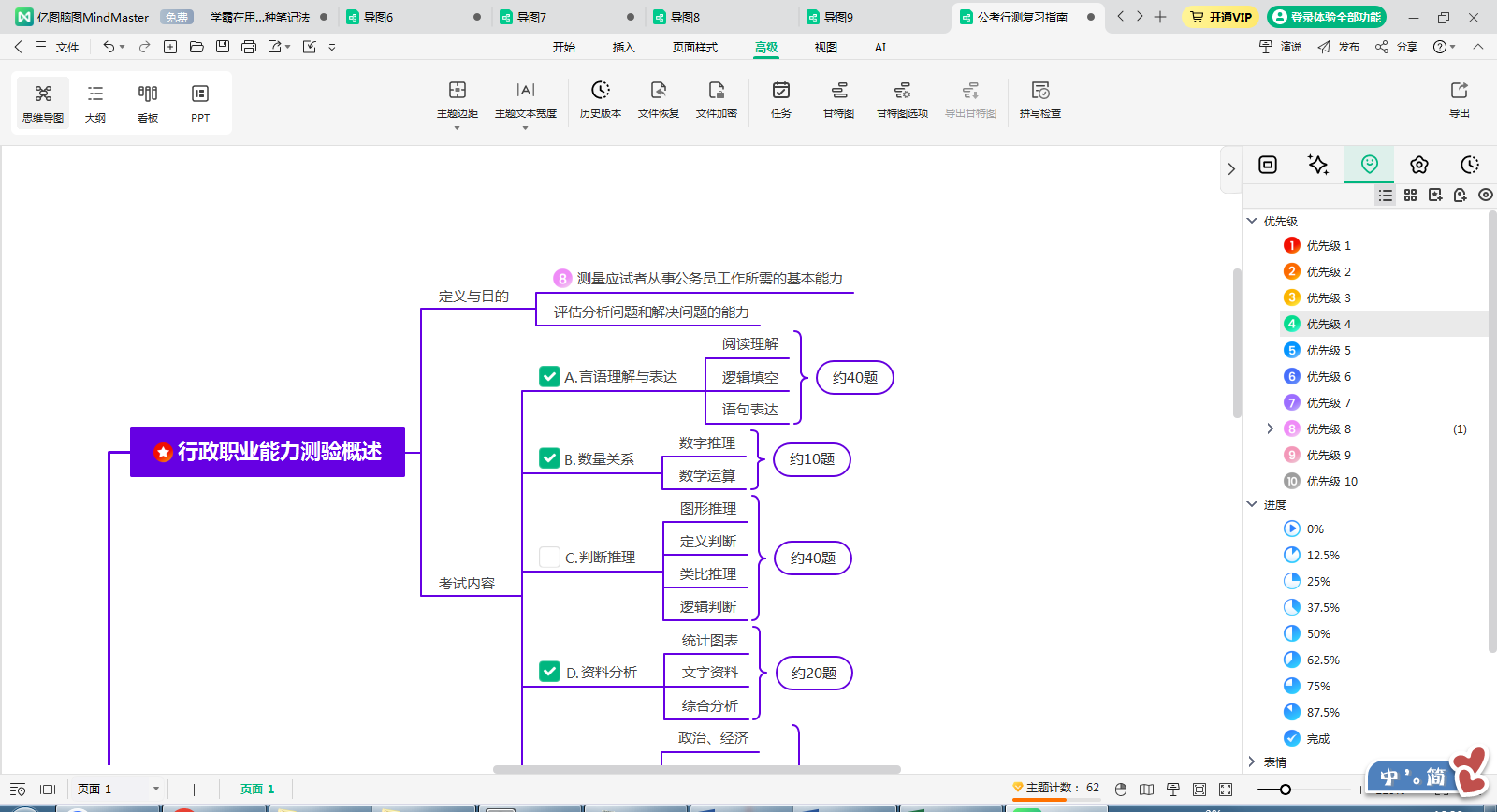1497x812 pixels.
Task: Open the topic format panel tab
Action: (x=1268, y=165)
